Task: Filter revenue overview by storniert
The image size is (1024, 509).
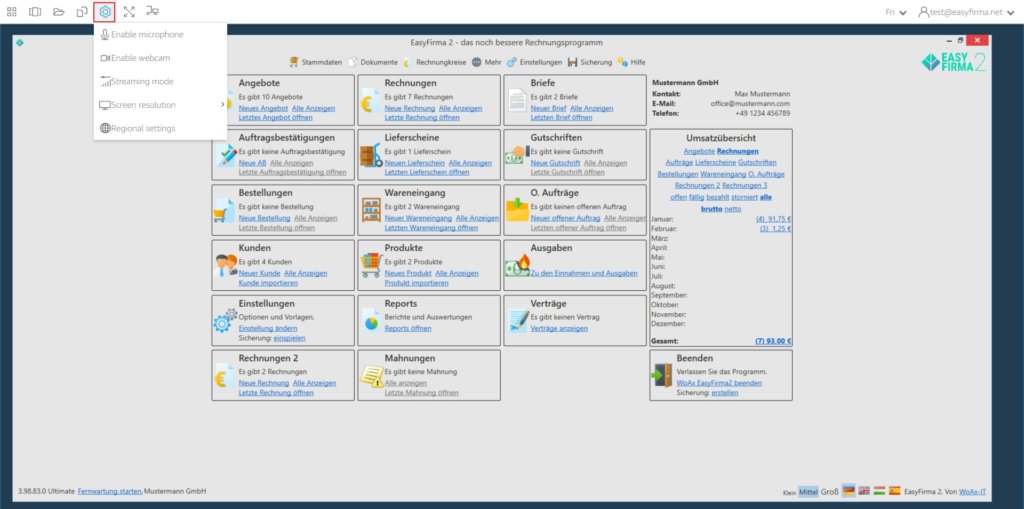Action: tap(744, 197)
